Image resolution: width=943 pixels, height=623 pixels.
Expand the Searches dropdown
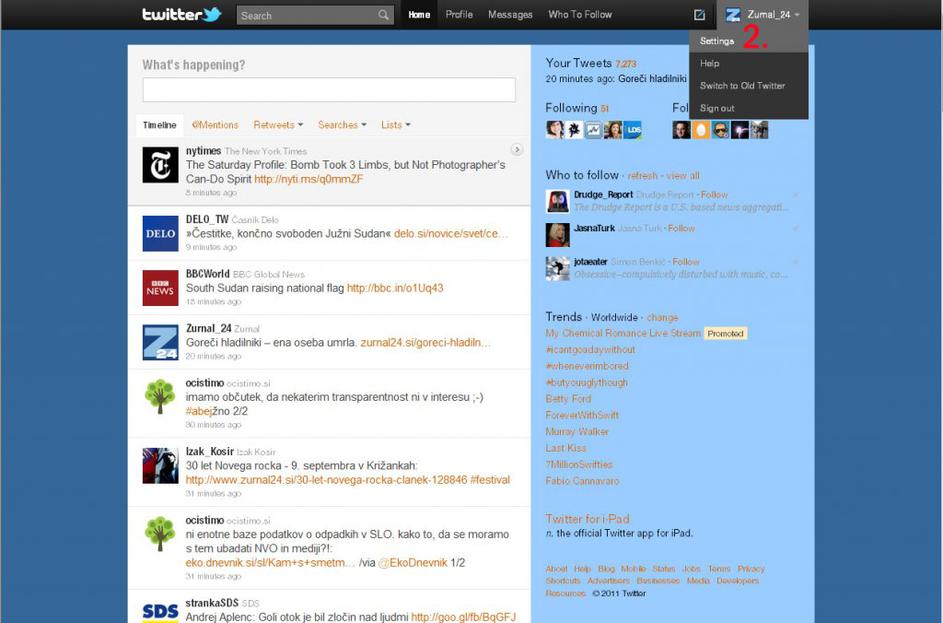[x=342, y=125]
